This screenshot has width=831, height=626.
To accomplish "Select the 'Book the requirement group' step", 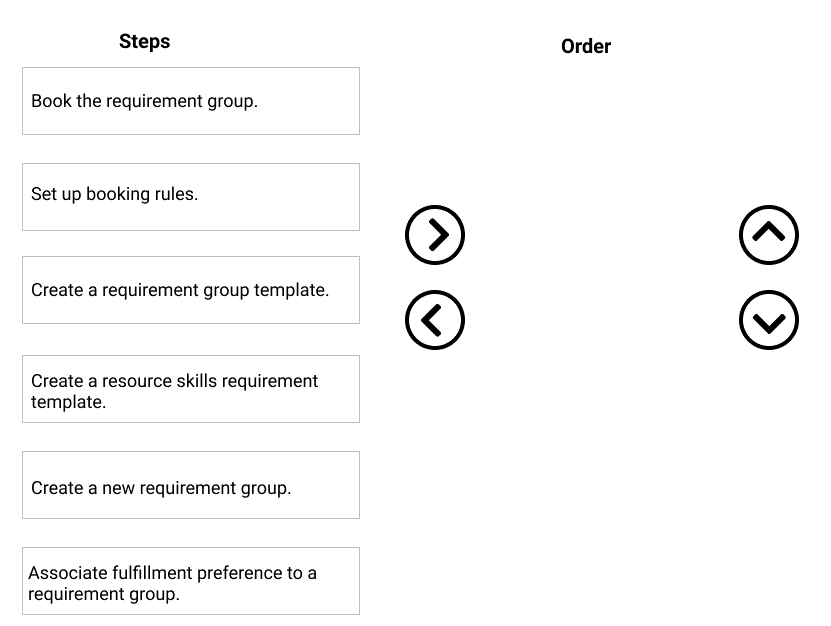I will (190, 101).
